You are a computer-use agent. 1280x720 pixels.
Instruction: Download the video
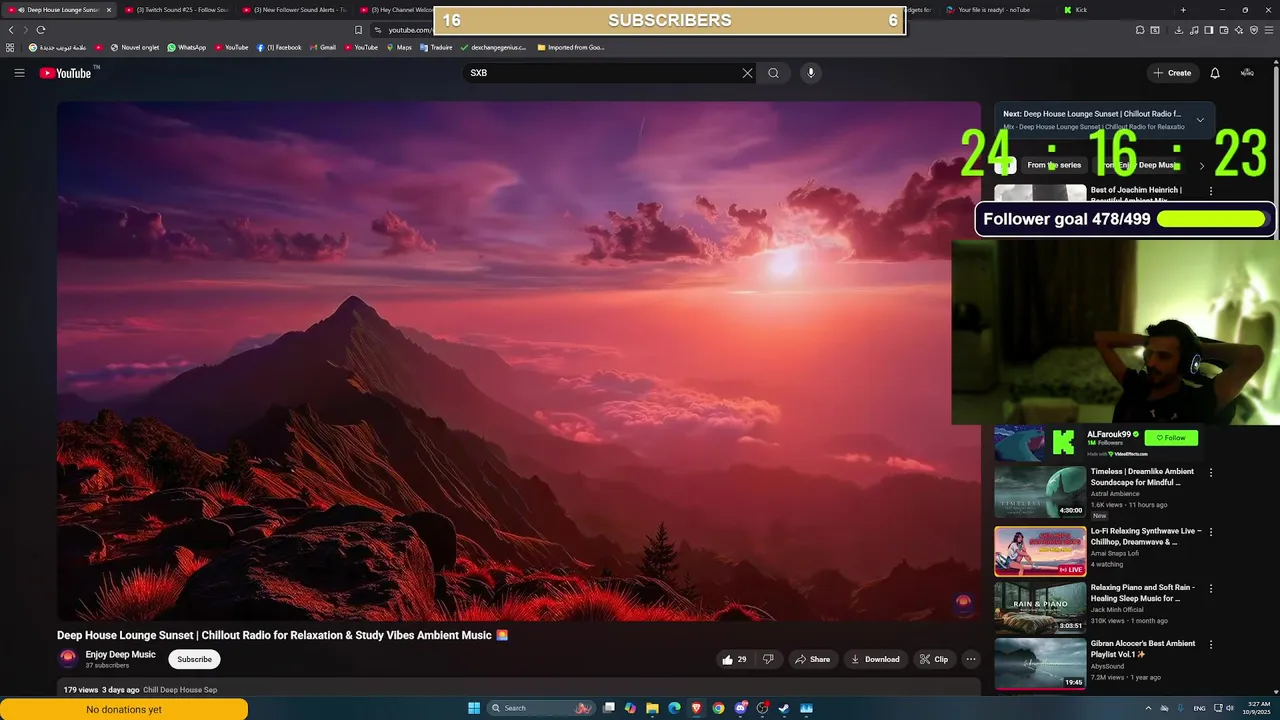tap(875, 659)
